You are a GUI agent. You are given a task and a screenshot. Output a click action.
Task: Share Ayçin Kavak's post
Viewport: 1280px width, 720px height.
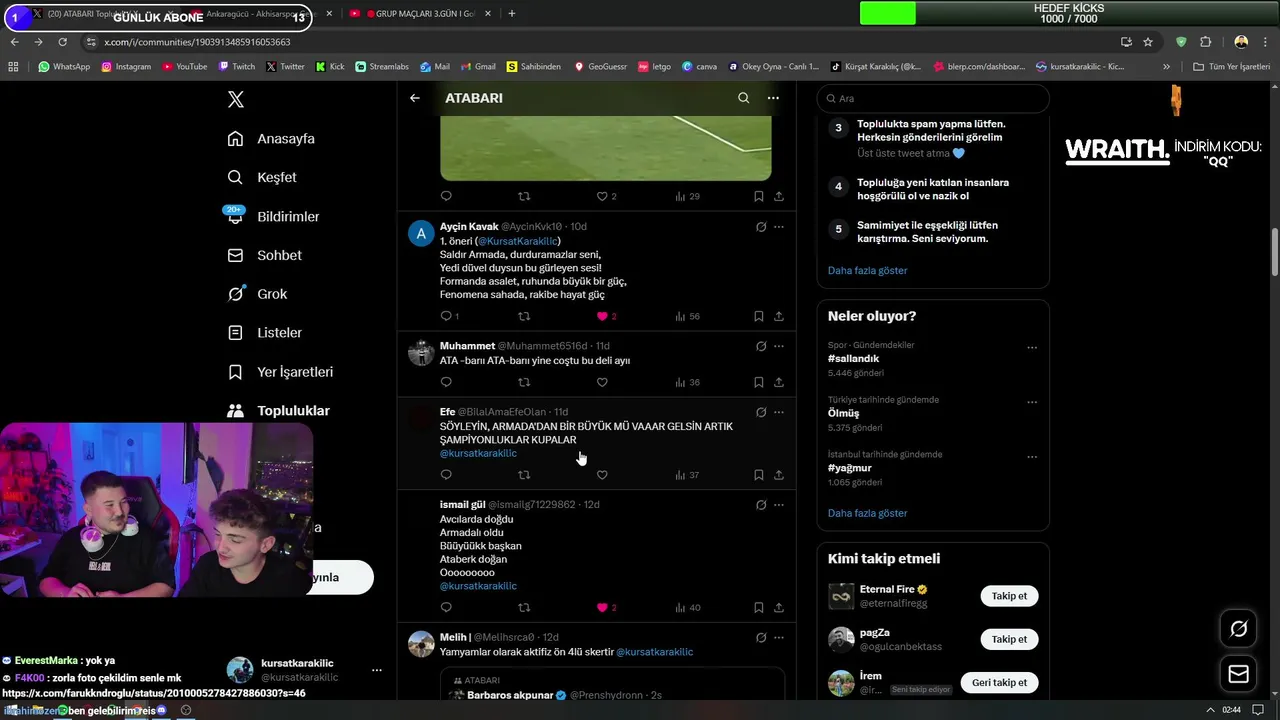(779, 316)
